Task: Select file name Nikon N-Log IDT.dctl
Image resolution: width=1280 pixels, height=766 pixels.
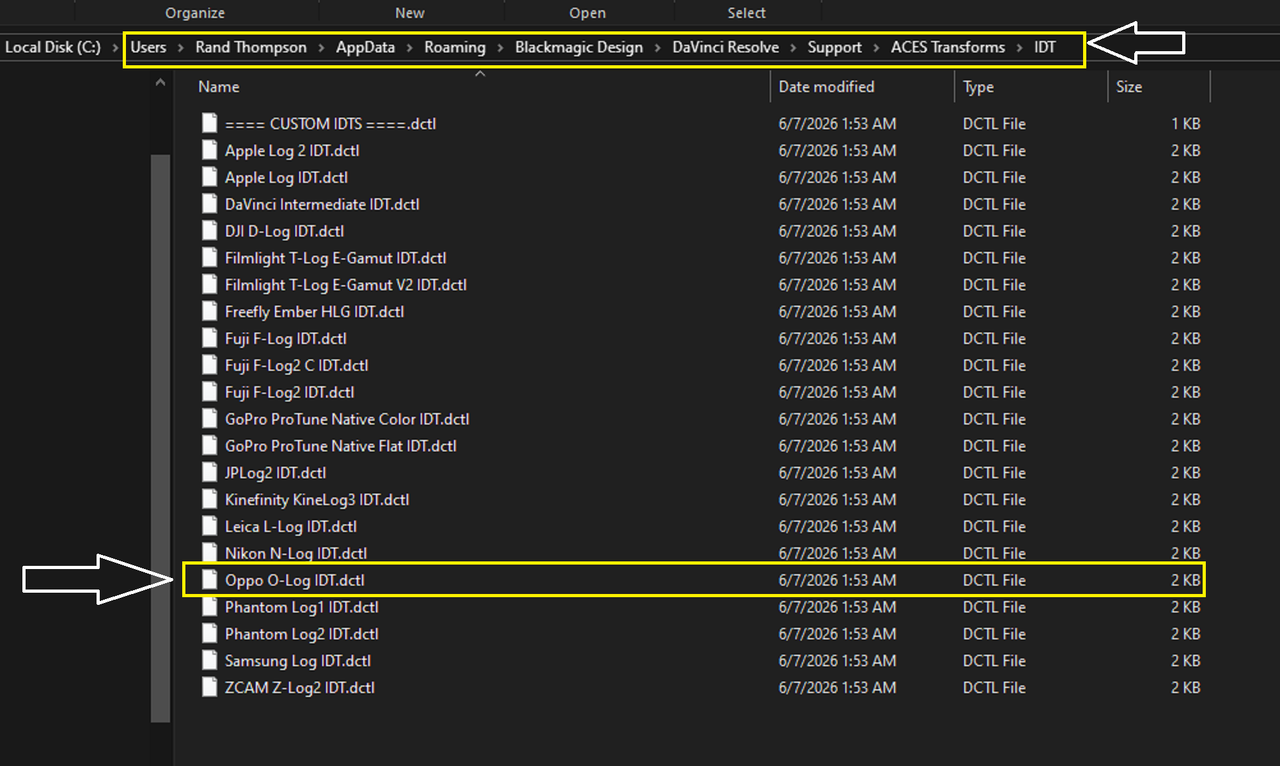Action: (296, 553)
